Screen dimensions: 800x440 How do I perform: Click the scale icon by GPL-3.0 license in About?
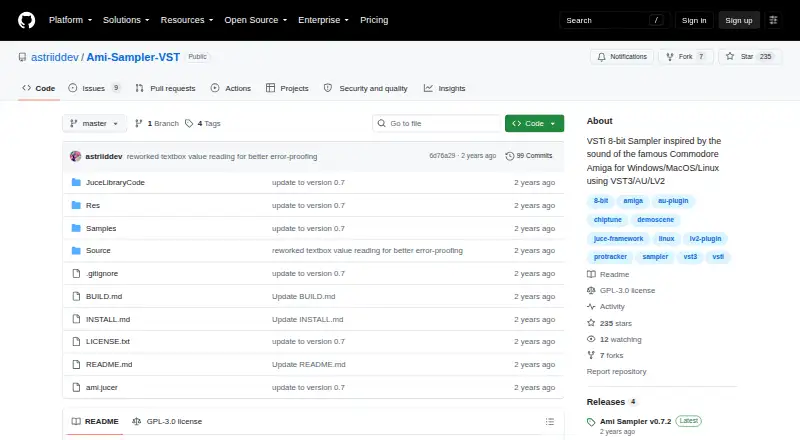point(591,290)
